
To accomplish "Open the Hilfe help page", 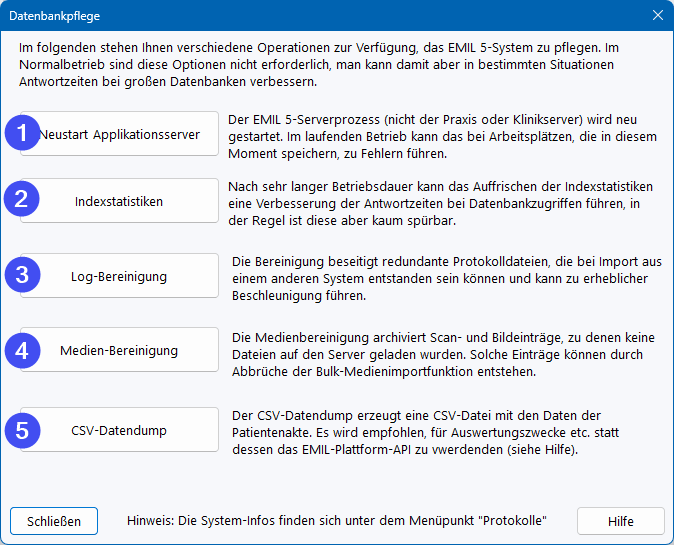I will click(620, 521).
